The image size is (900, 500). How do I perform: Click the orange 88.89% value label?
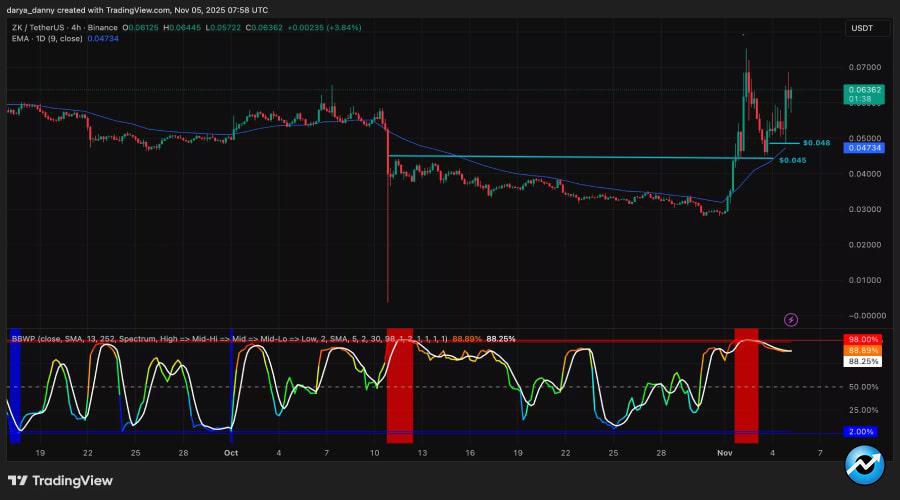[x=862, y=351]
